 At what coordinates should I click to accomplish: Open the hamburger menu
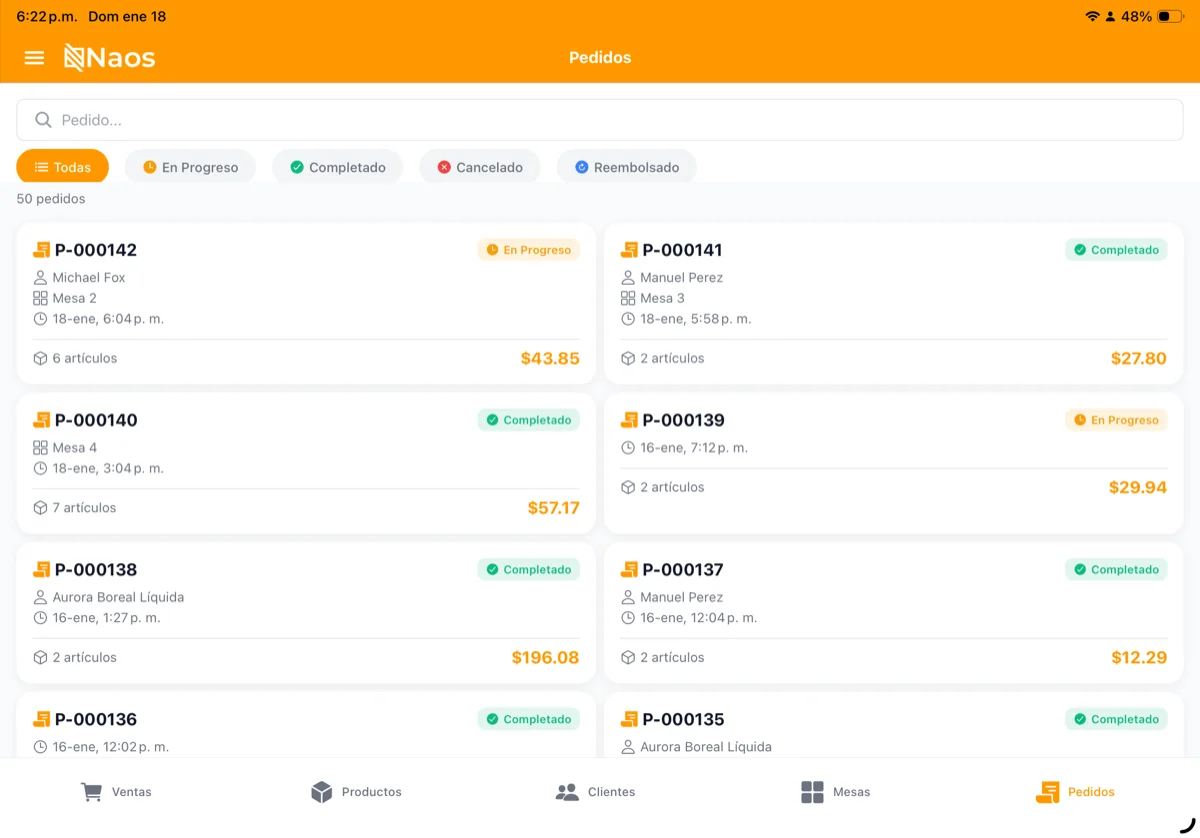(x=34, y=58)
